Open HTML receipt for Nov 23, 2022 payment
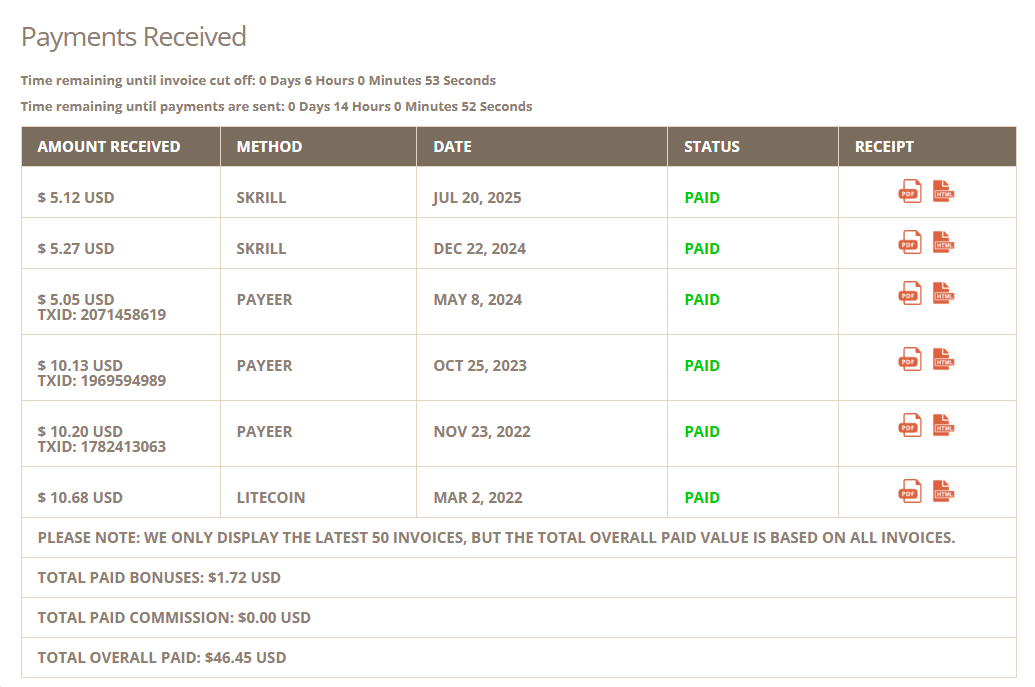Image resolution: width=1035 pixels, height=687 pixels. tap(943, 425)
